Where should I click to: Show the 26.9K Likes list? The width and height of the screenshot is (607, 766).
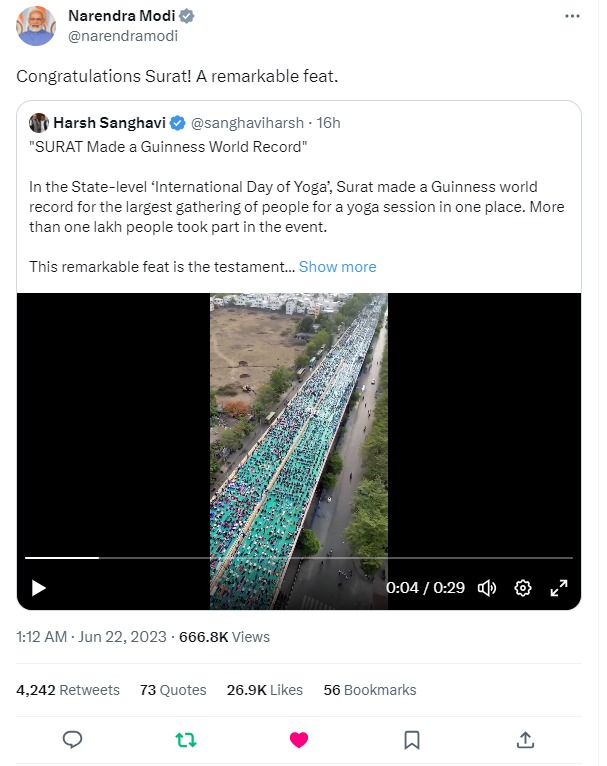click(265, 690)
